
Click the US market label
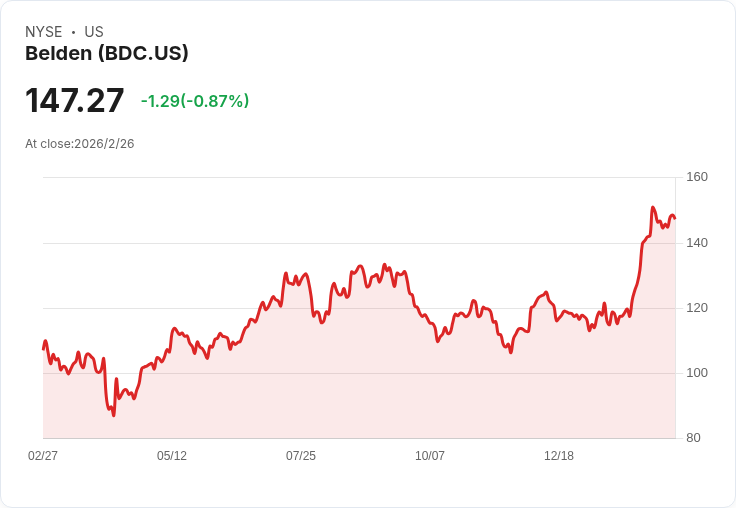click(x=94, y=32)
